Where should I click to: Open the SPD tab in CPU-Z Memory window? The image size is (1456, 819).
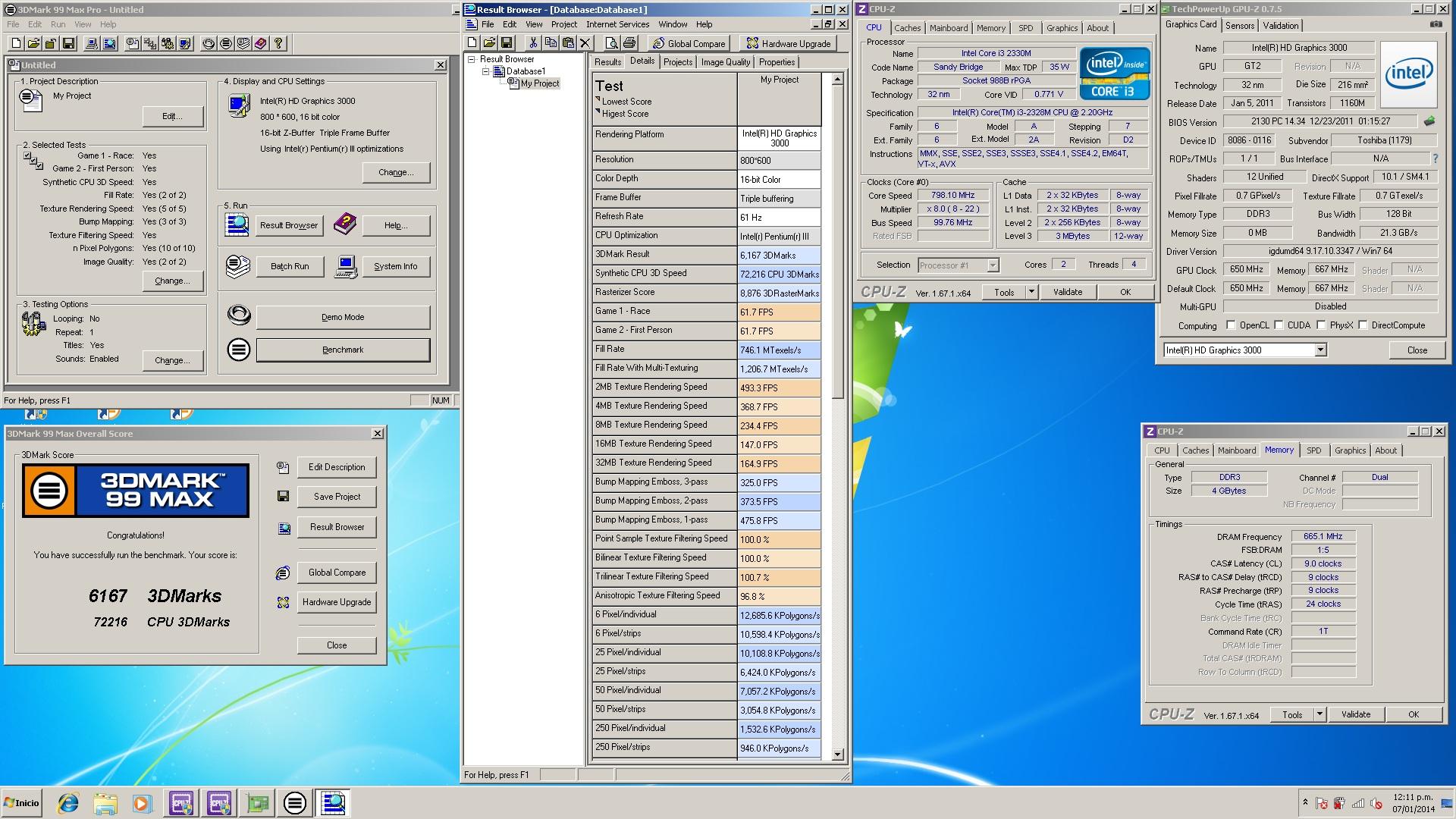click(x=1313, y=450)
